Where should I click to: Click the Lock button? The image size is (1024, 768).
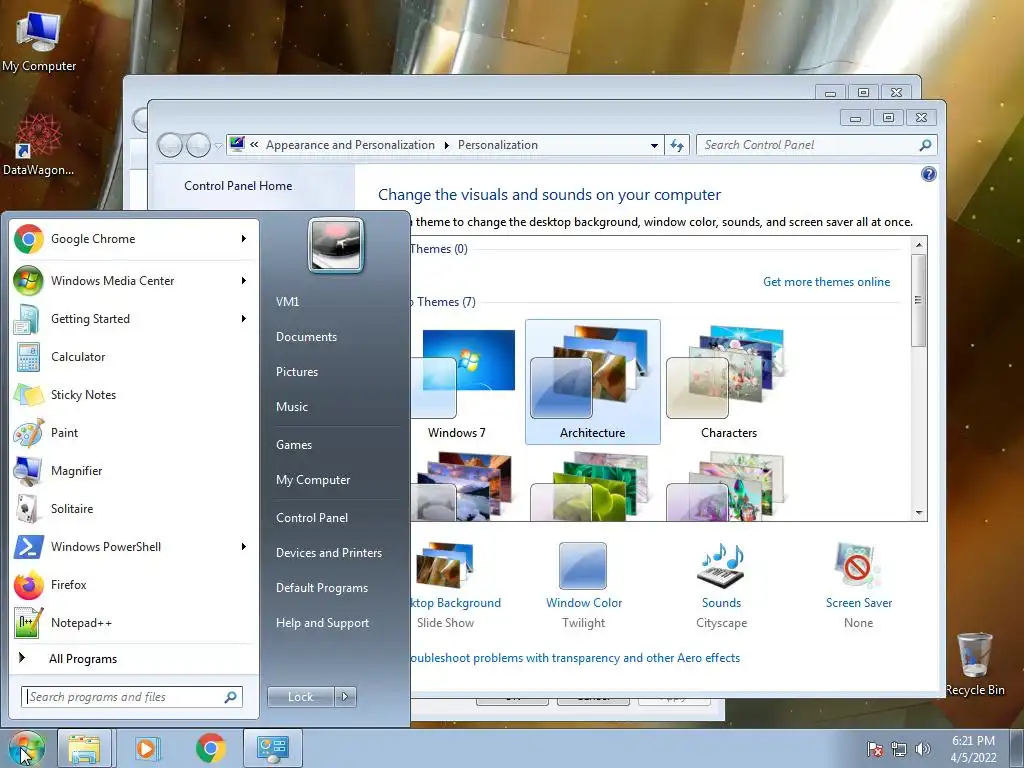coord(300,697)
